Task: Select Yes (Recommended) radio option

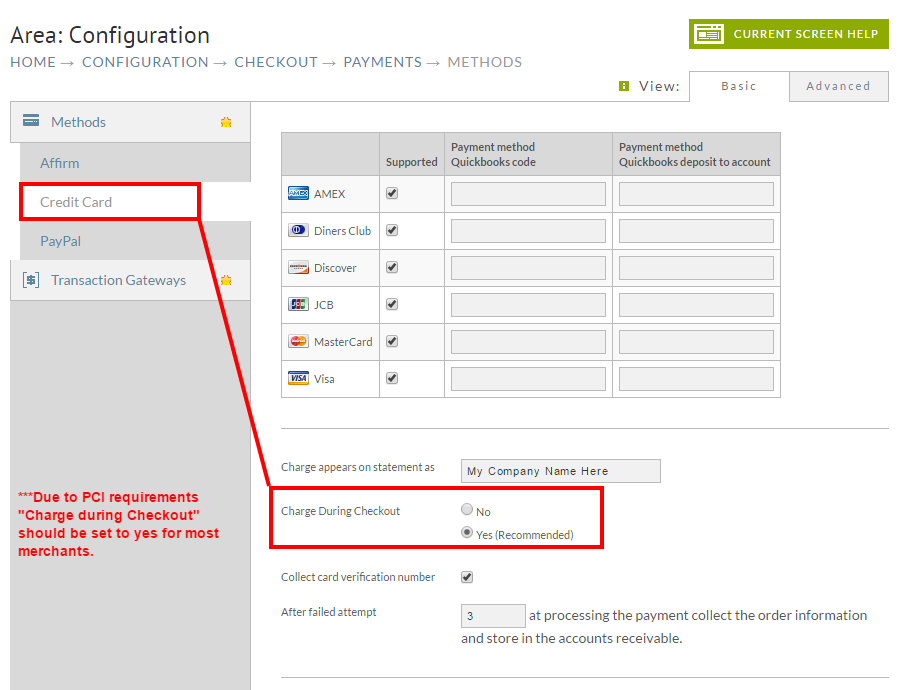Action: tap(467, 532)
